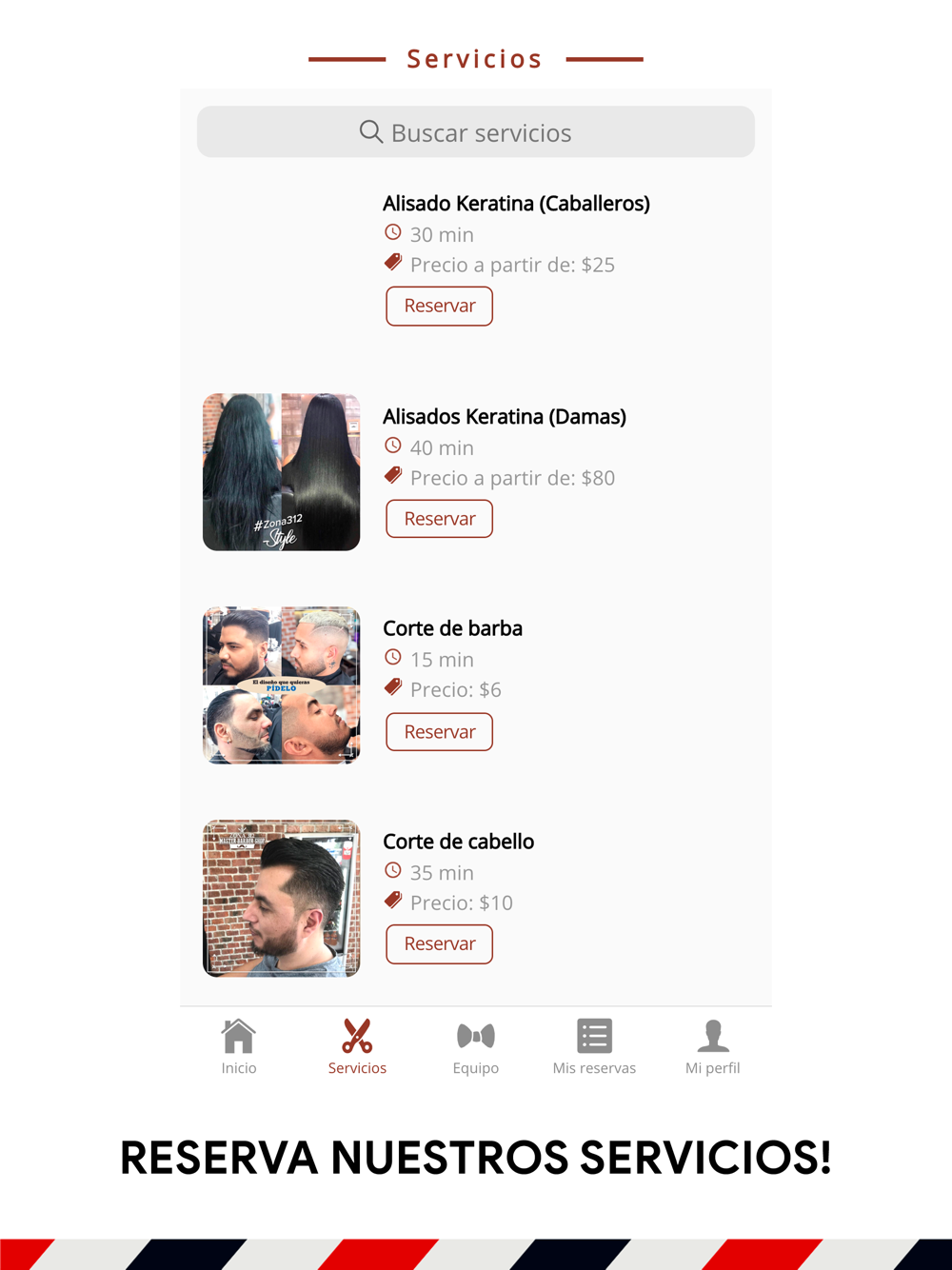Open the Mi perfil person icon

coord(713,1036)
